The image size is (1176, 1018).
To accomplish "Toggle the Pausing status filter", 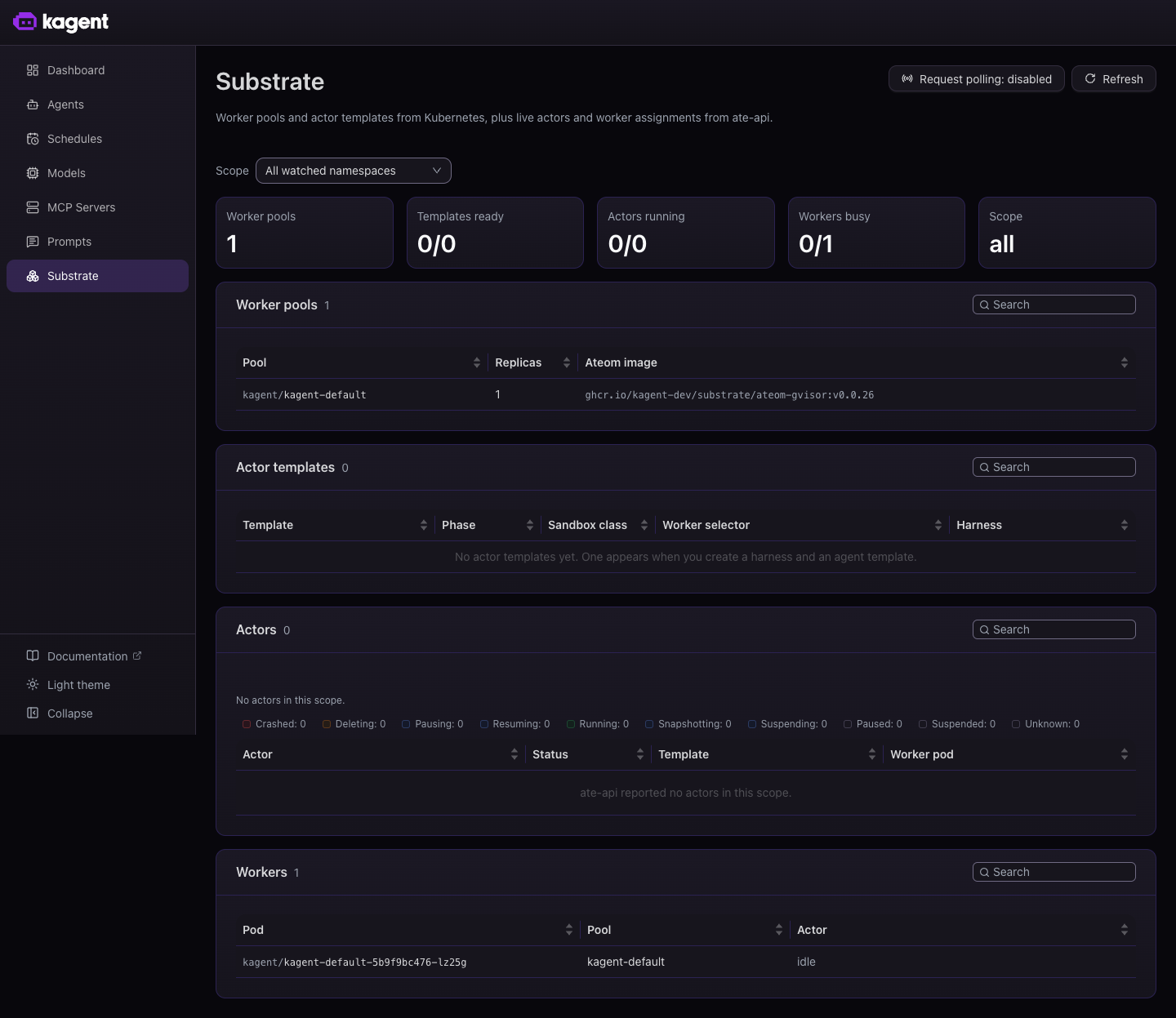I will (x=433, y=724).
